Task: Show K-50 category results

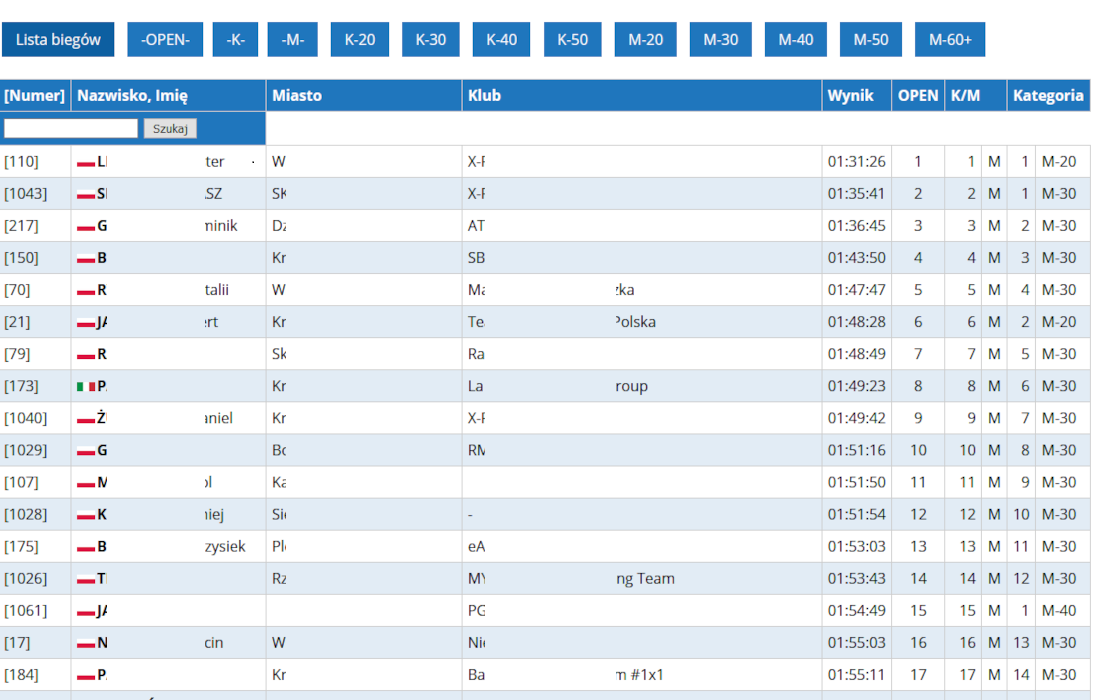Action: click(x=572, y=39)
